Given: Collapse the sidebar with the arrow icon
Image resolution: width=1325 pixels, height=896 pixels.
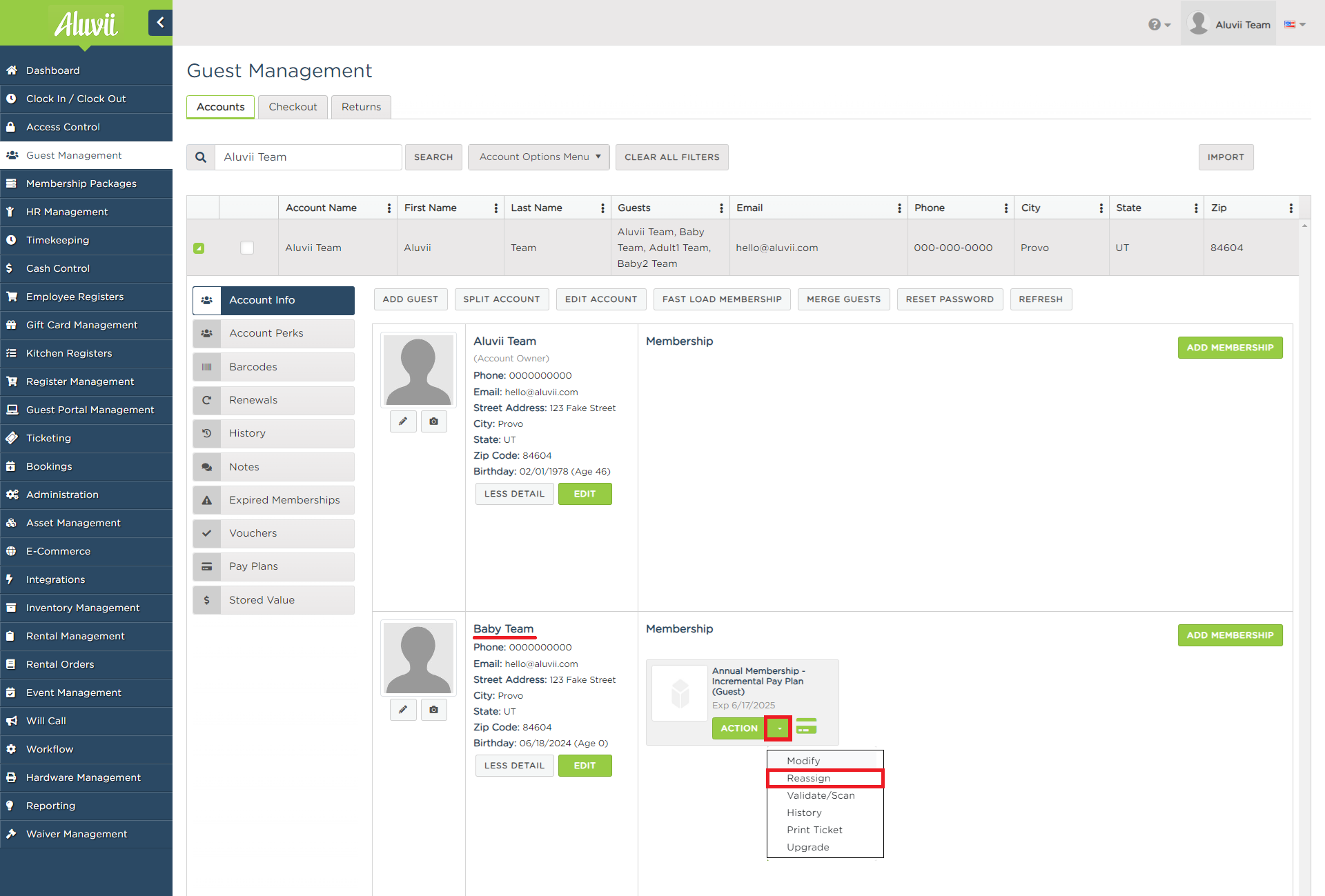Looking at the screenshot, I should click(160, 23).
